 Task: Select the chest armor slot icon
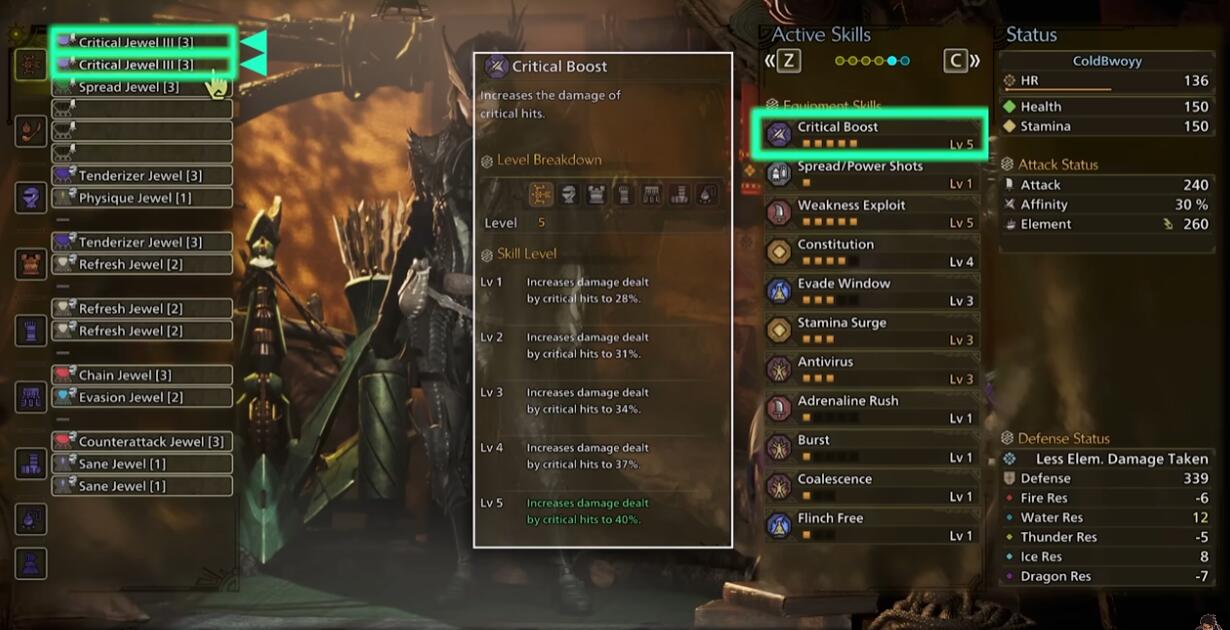pos(31,264)
